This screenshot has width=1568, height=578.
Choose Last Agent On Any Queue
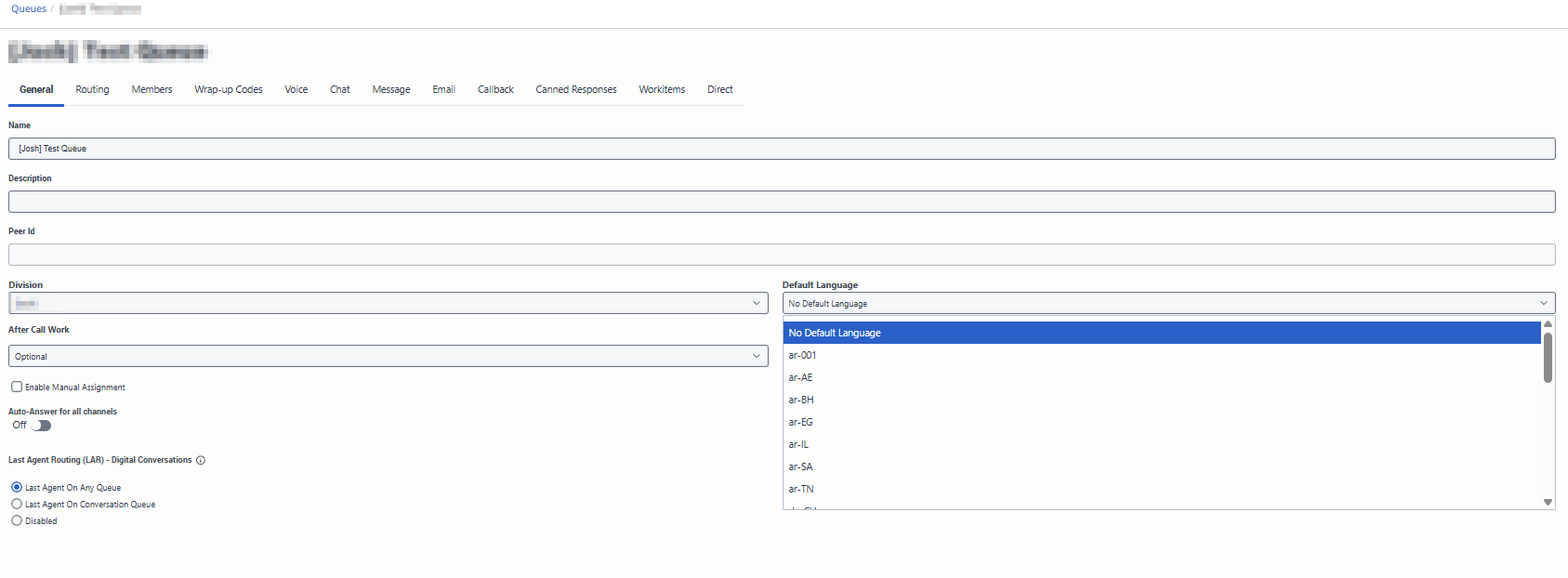(x=17, y=488)
